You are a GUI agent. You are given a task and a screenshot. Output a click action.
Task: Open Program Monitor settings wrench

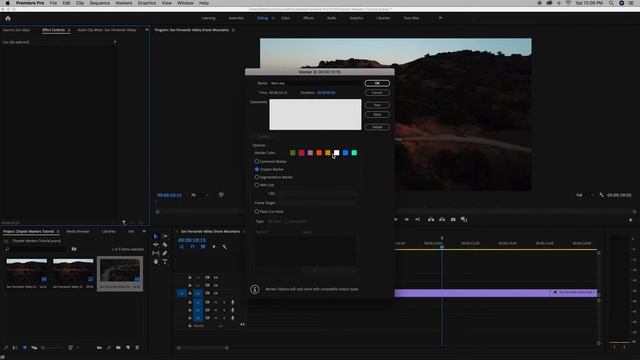point(601,195)
